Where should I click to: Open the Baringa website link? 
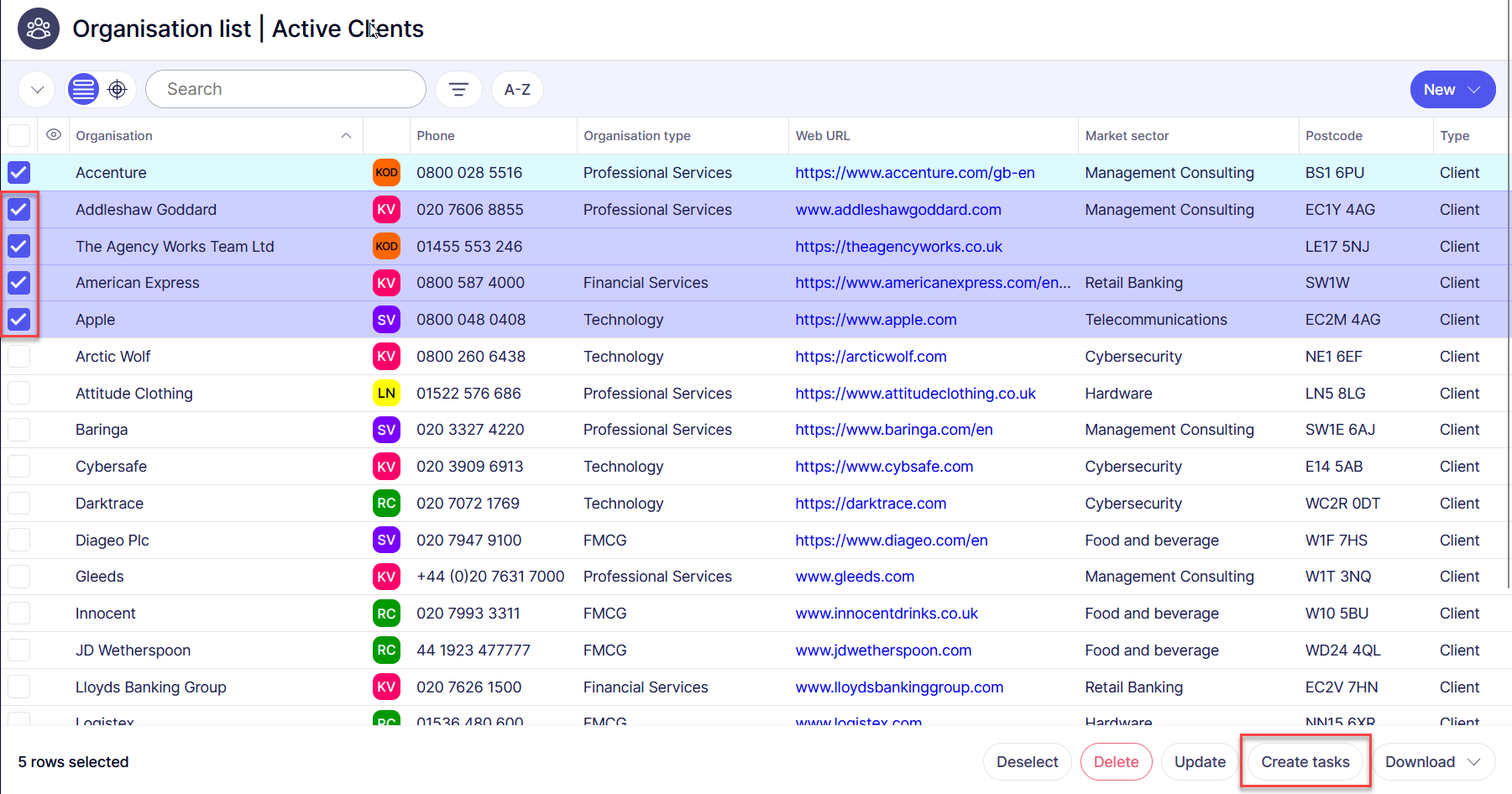click(x=893, y=430)
